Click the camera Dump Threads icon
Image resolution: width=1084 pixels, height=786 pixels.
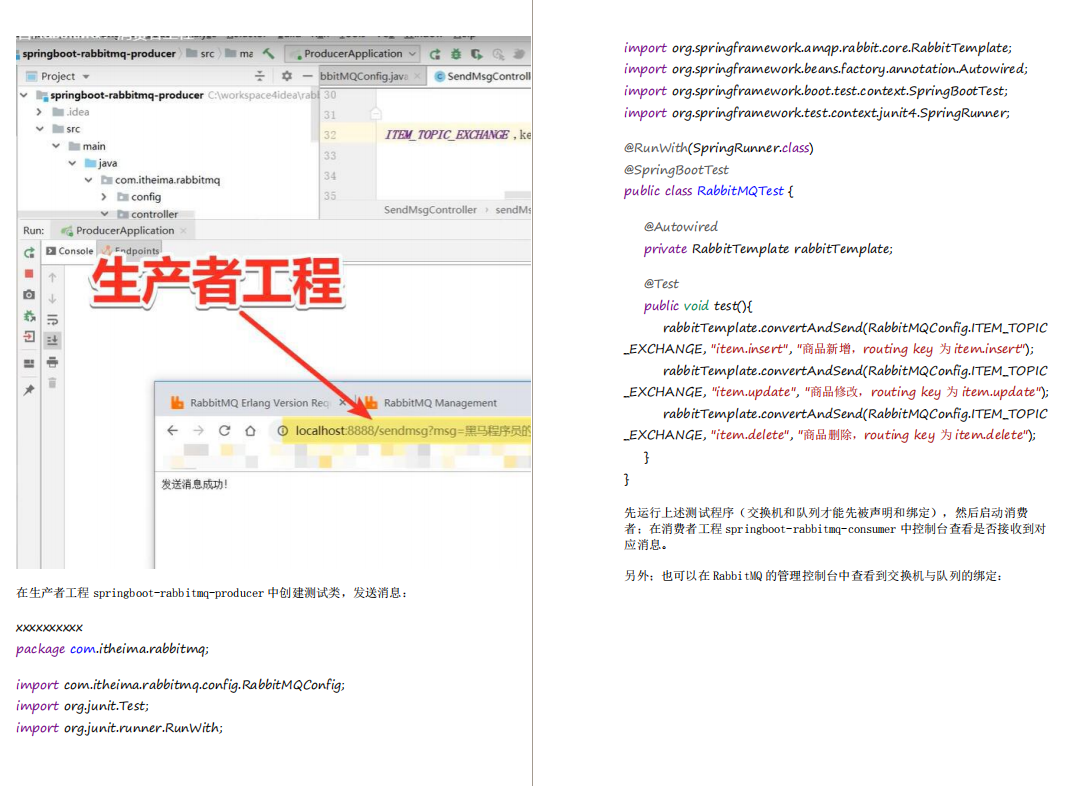29,294
